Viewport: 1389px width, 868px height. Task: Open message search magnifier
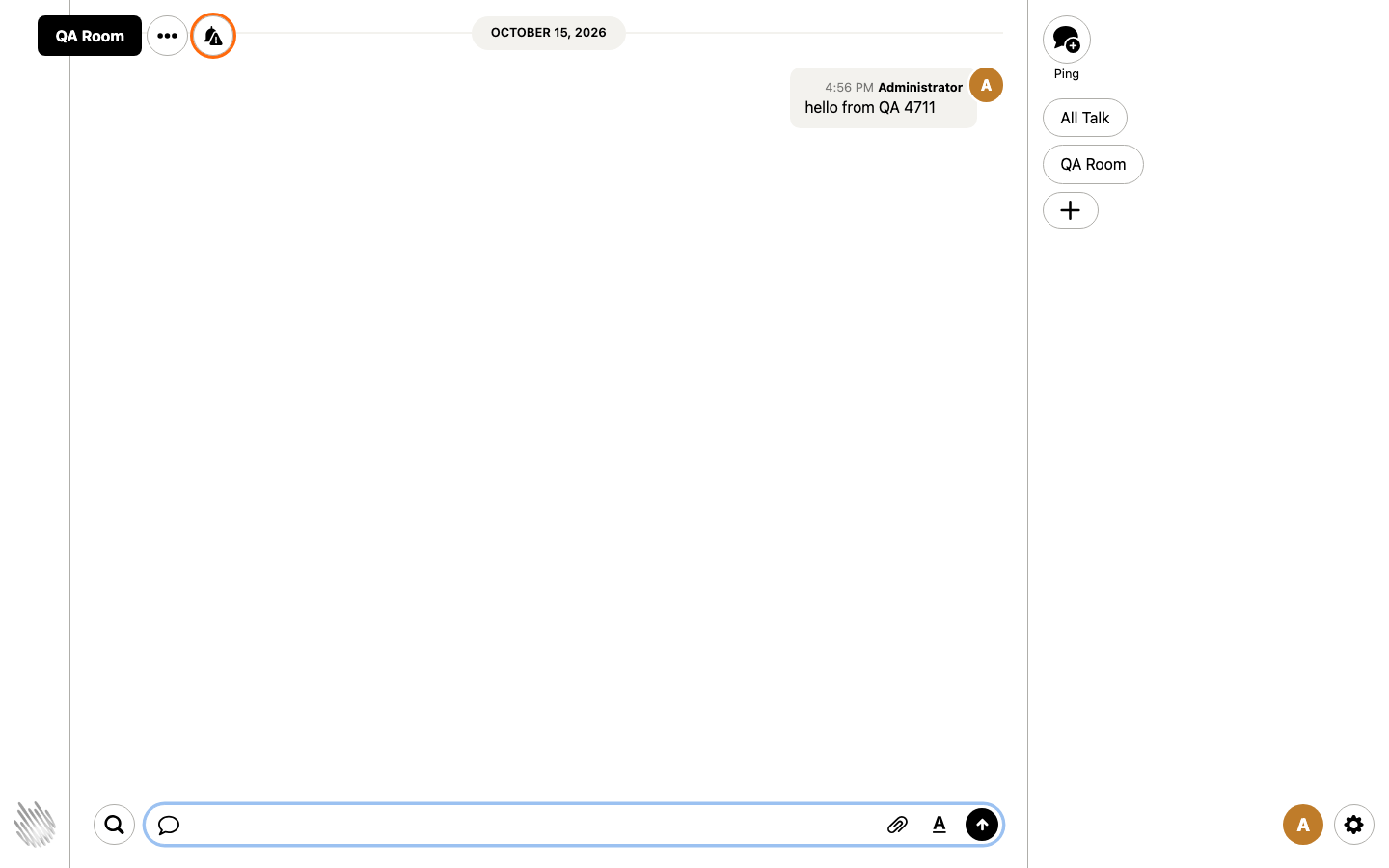point(114,825)
